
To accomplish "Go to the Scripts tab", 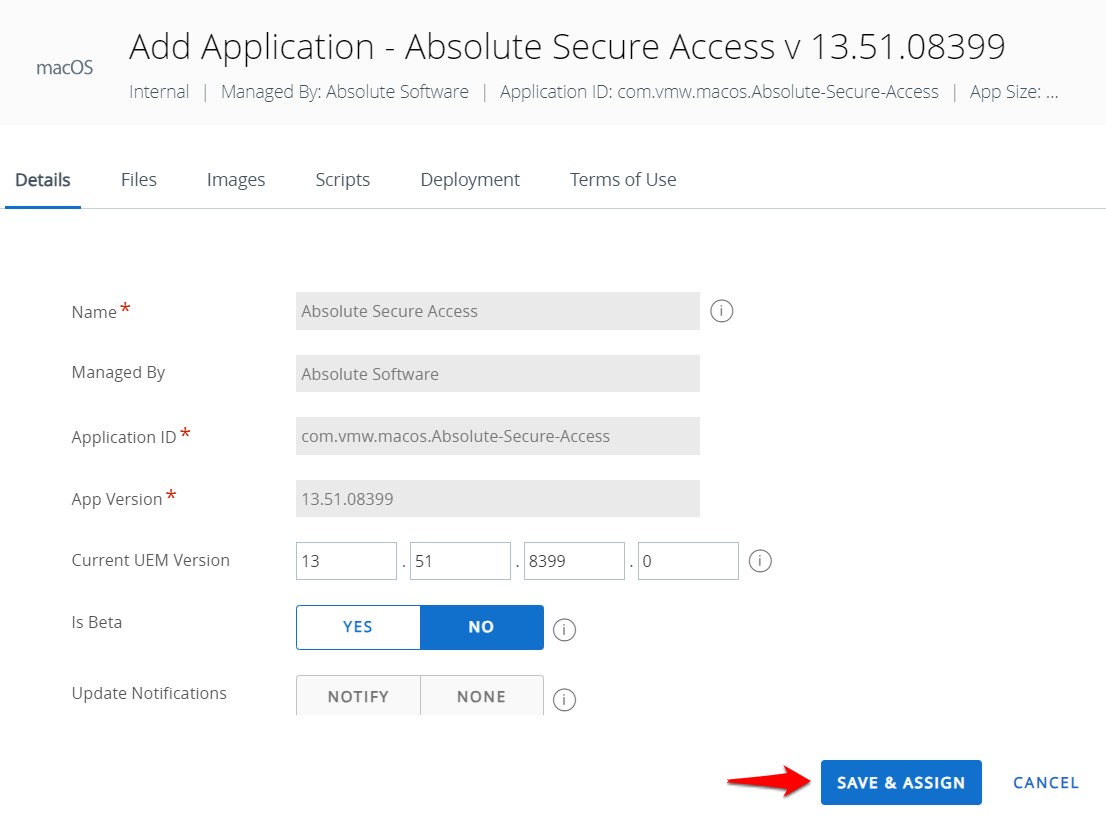I will (342, 180).
